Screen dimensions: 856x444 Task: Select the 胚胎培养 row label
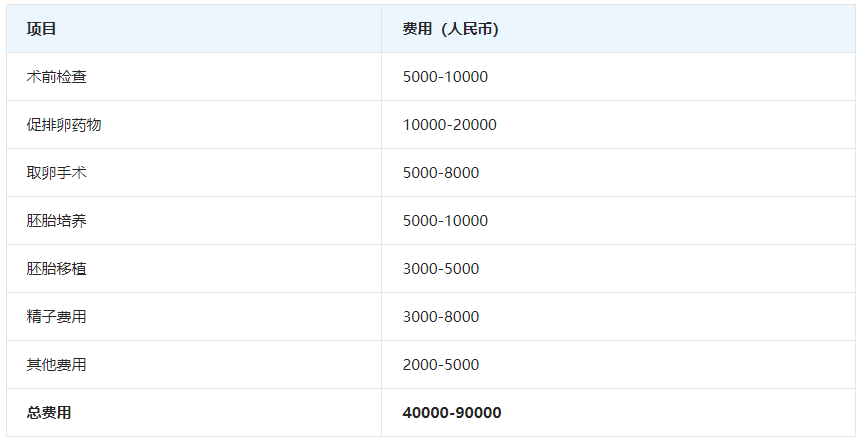pos(56,221)
